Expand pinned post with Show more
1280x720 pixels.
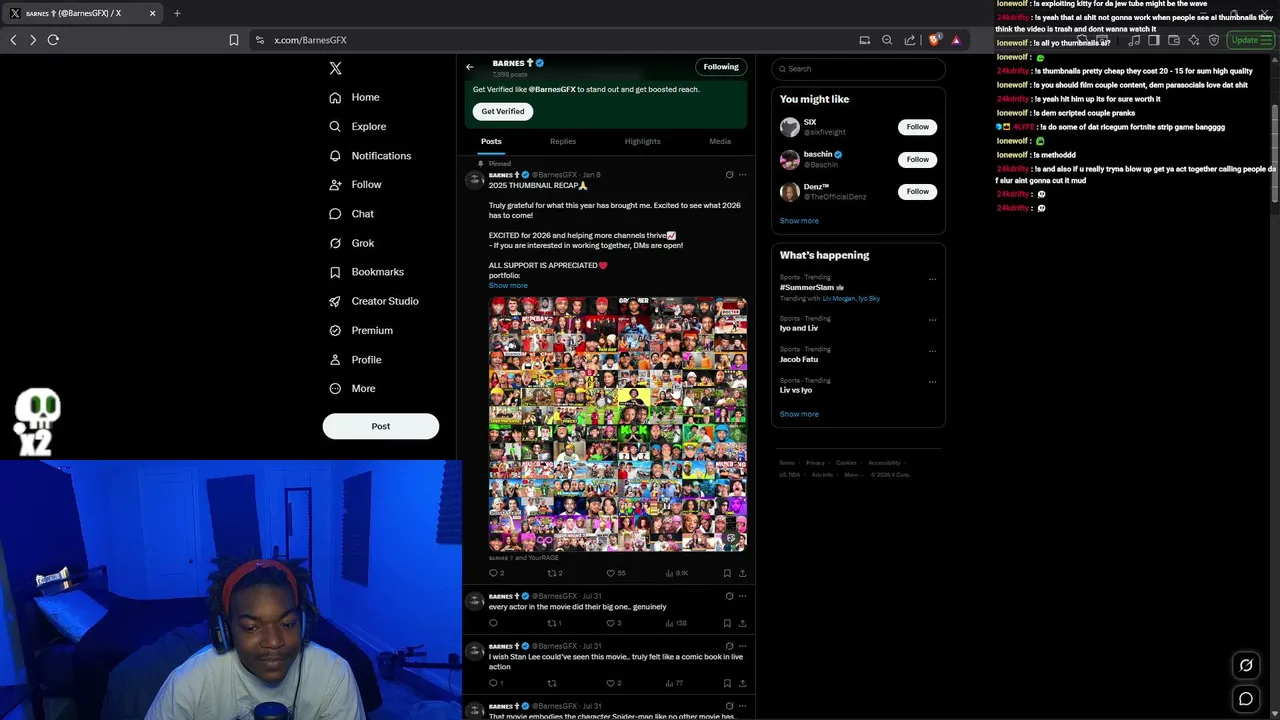click(x=508, y=286)
